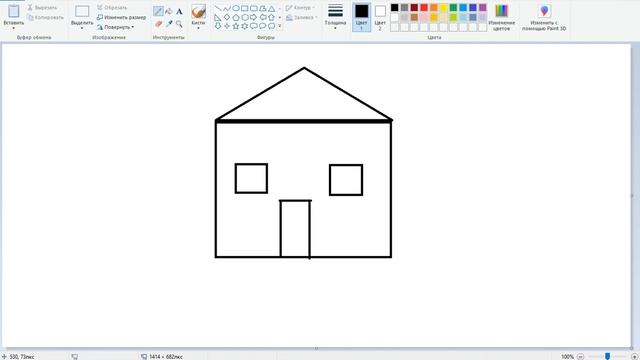Pick the yellow palette swatch
This screenshot has height=360, width=640.
(444, 7)
